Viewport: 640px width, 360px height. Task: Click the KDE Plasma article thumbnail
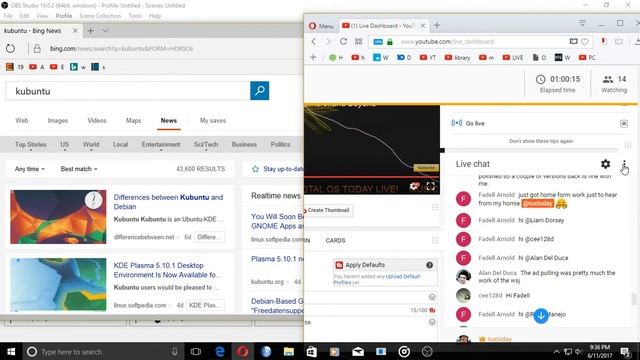(58, 284)
